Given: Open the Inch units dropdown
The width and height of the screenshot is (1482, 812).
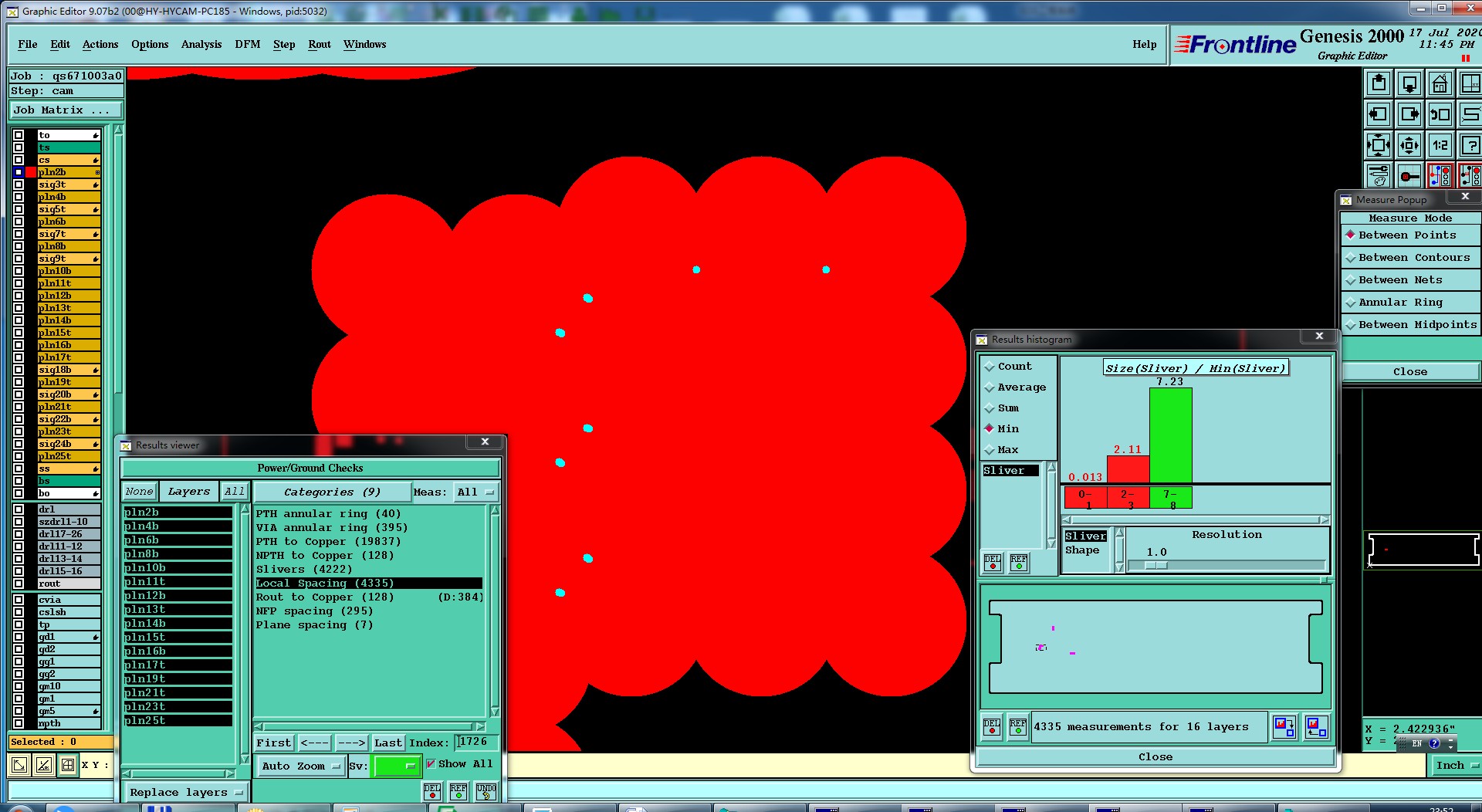Looking at the screenshot, I should click(1456, 765).
